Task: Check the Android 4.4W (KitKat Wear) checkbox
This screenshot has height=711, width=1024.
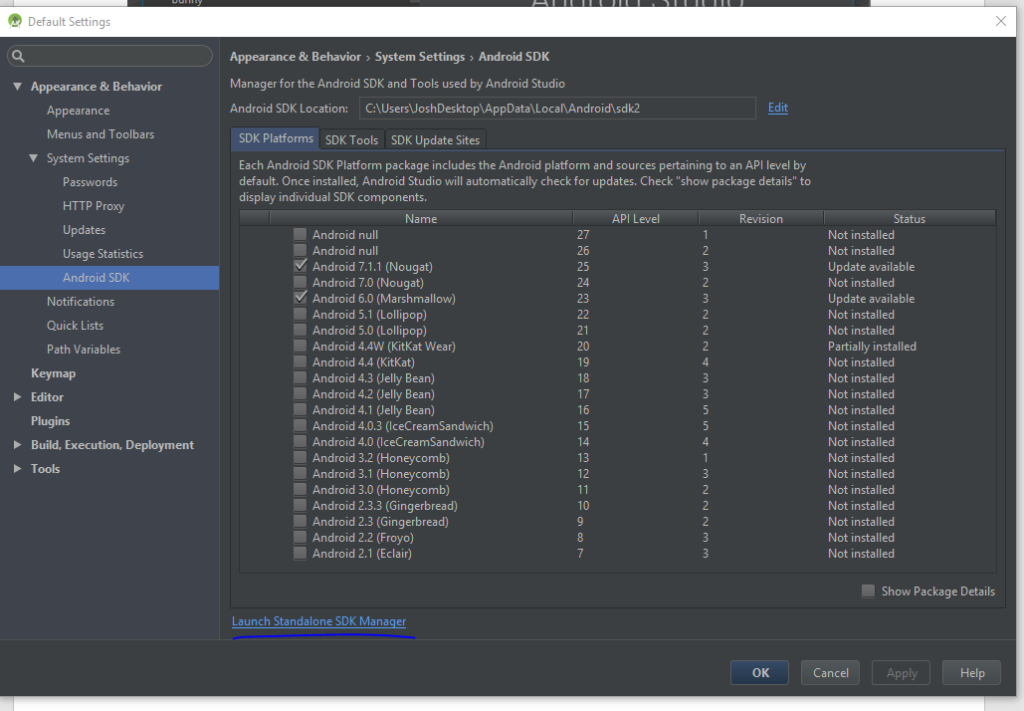Action: pos(300,346)
